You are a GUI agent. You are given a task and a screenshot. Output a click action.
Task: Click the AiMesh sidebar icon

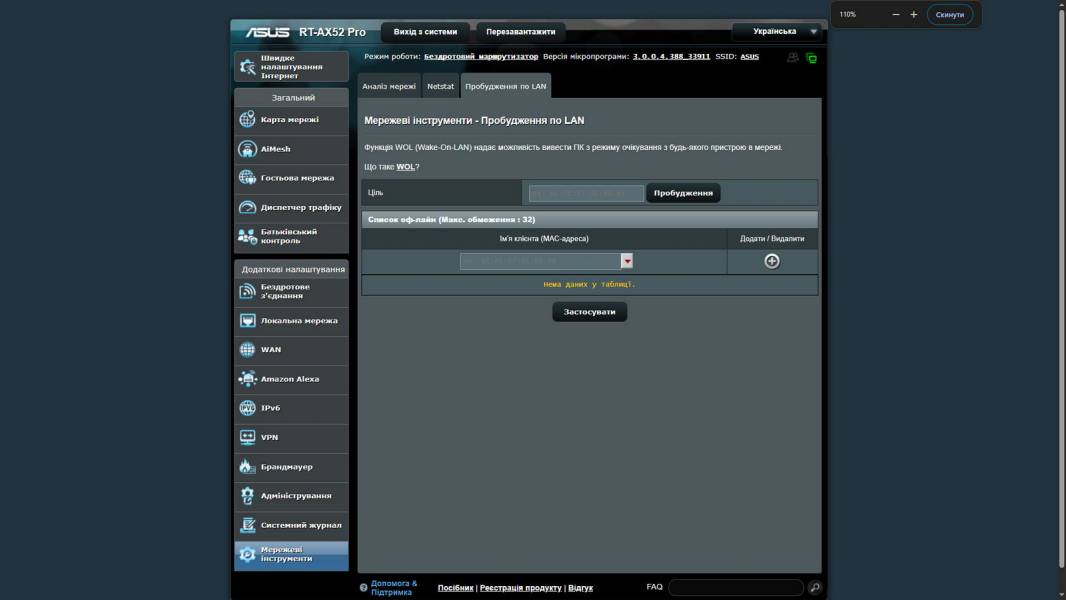(x=247, y=149)
